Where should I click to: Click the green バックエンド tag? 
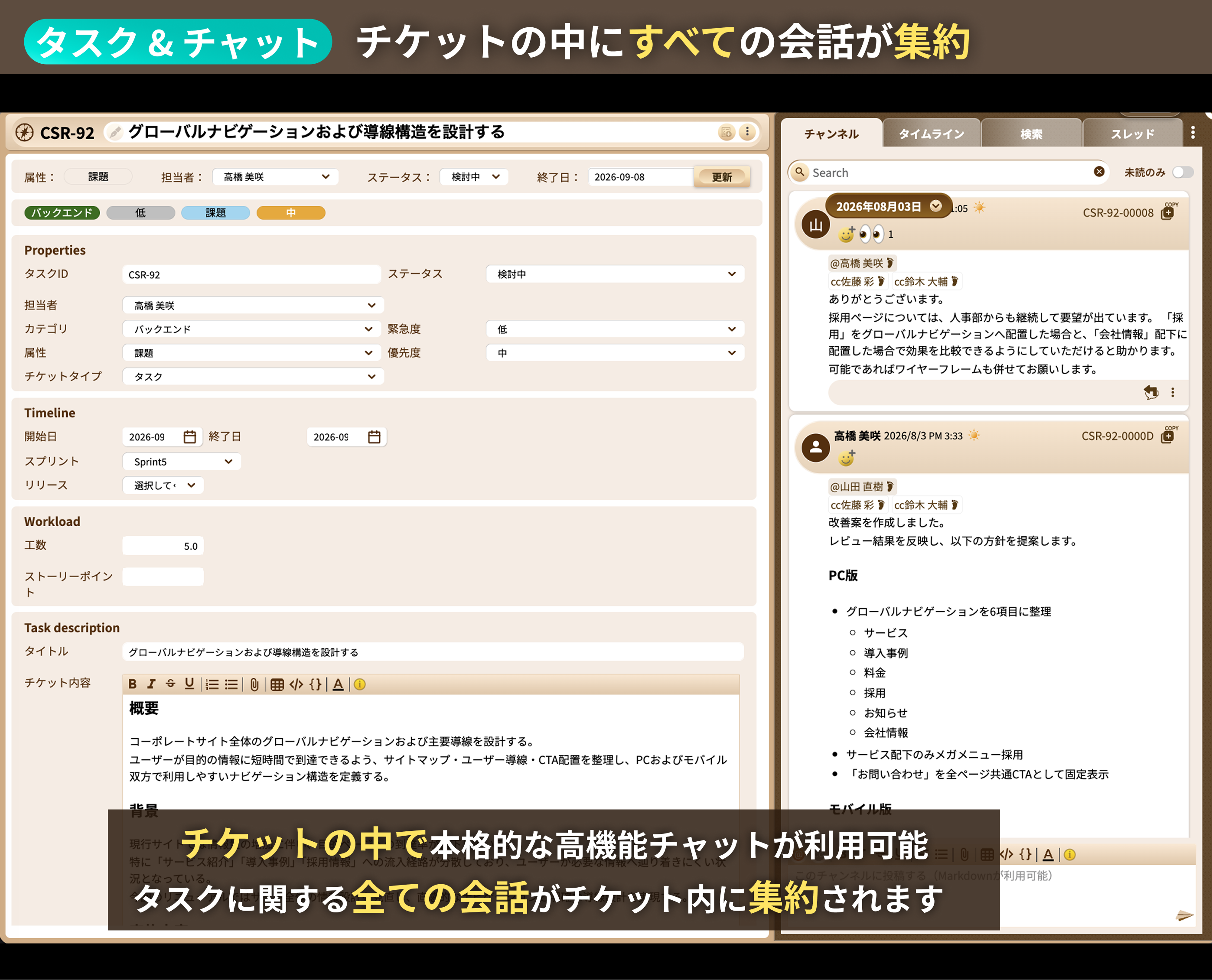pyautogui.click(x=62, y=213)
